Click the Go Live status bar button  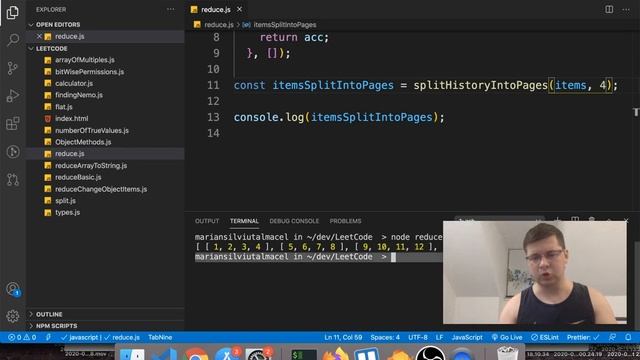pyautogui.click(x=507, y=338)
